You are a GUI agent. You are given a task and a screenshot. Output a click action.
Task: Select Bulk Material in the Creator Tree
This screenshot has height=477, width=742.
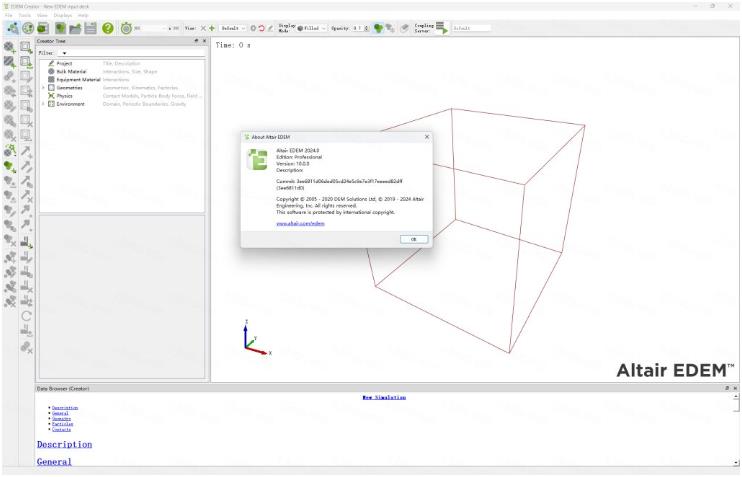(71, 71)
